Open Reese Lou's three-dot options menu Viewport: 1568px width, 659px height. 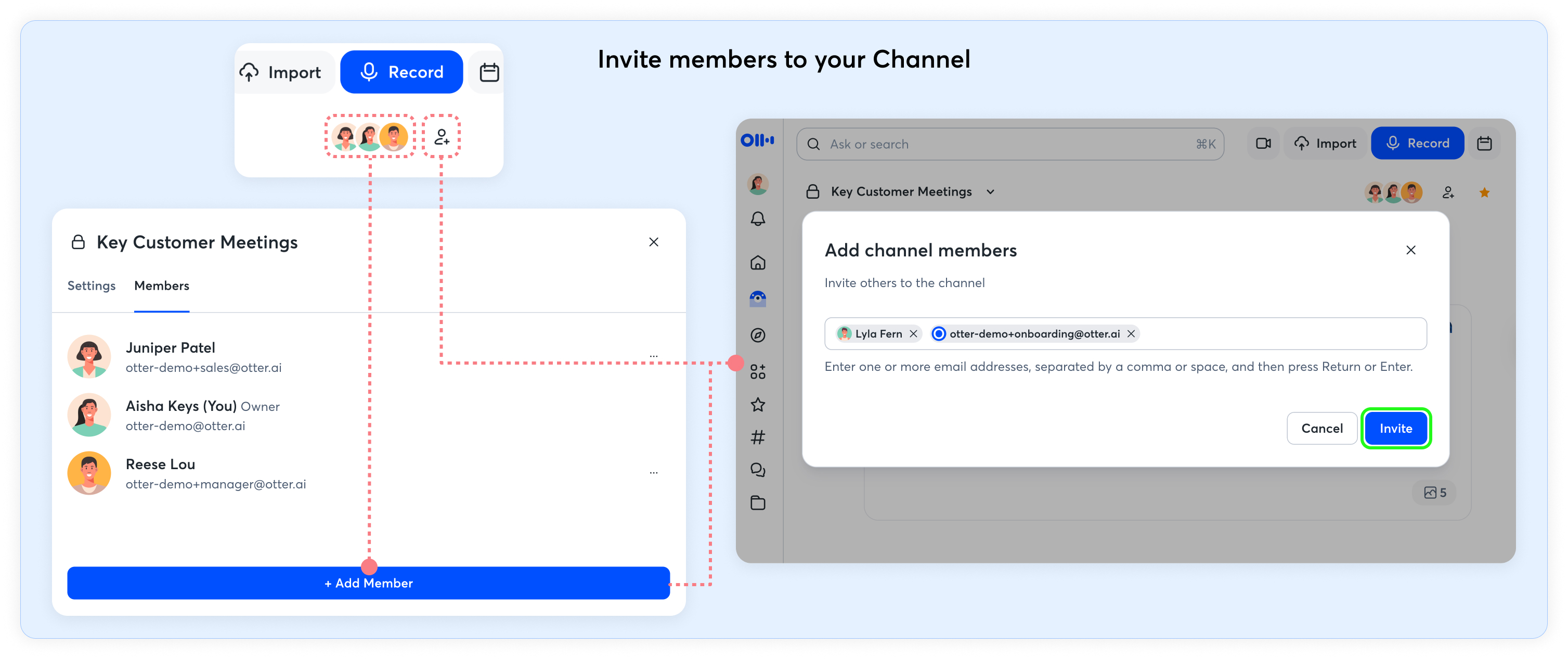pyautogui.click(x=653, y=473)
